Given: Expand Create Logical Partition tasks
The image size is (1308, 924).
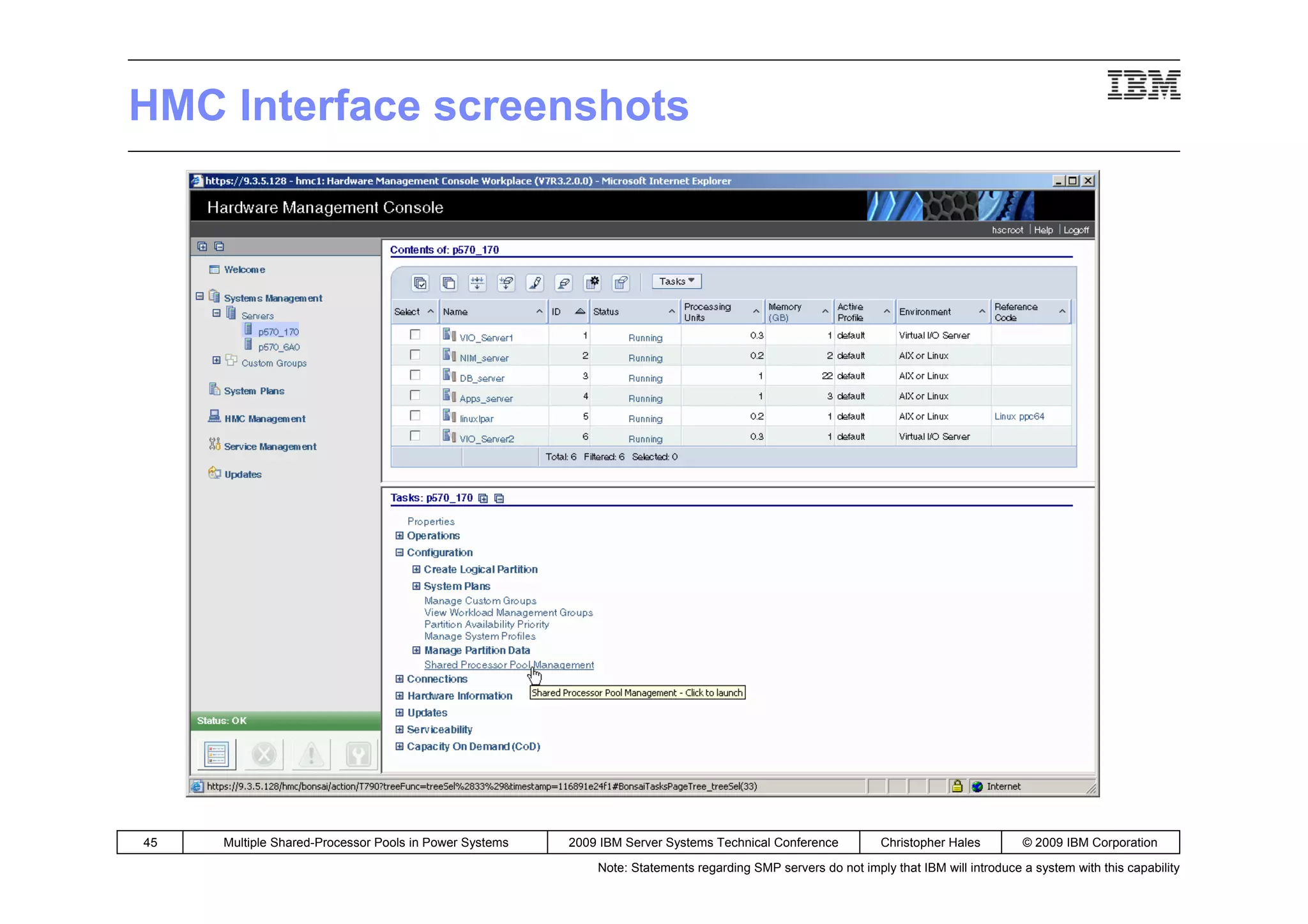Looking at the screenshot, I should (416, 569).
